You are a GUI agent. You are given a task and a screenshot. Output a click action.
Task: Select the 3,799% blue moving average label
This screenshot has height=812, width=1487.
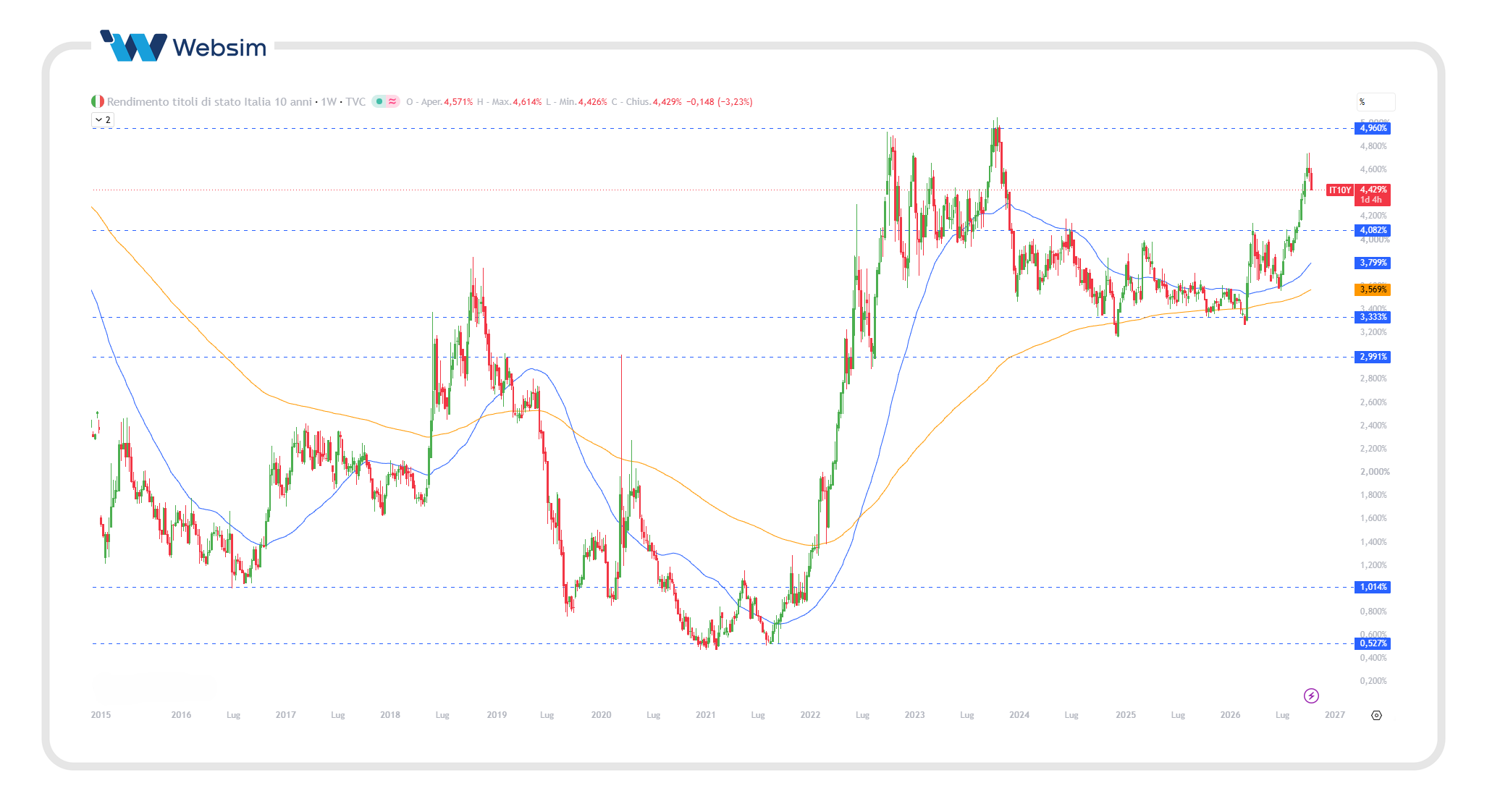pos(1373,263)
